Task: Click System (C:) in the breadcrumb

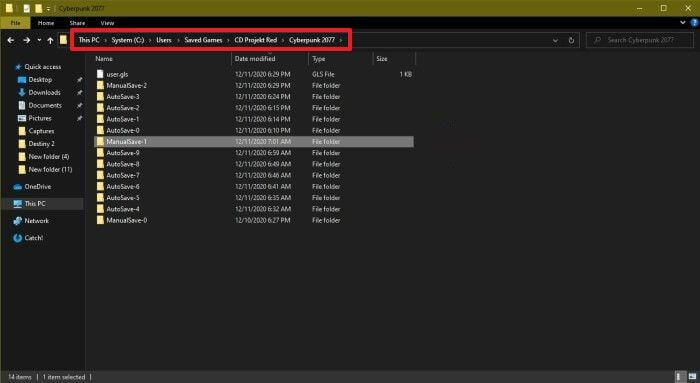Action: coord(128,40)
